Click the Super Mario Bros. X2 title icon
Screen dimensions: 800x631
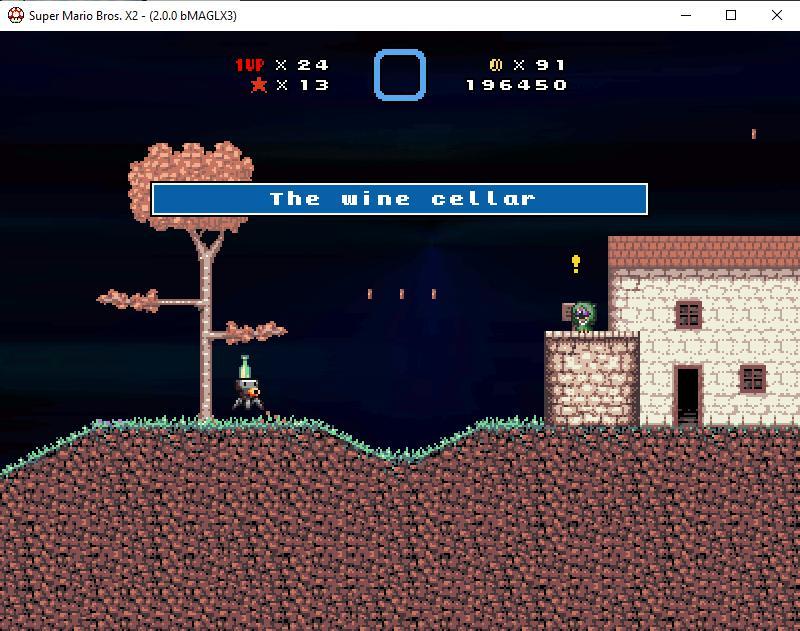15,15
